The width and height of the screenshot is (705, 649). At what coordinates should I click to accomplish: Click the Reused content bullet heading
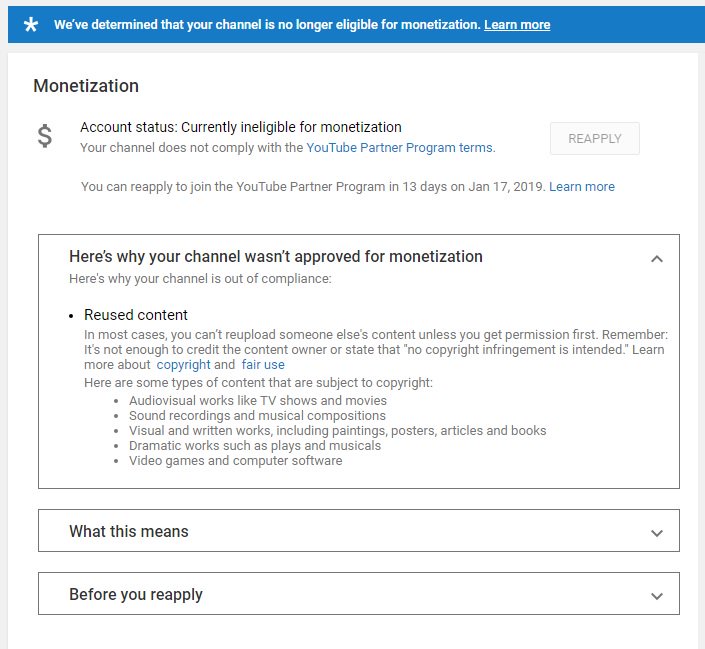click(136, 315)
